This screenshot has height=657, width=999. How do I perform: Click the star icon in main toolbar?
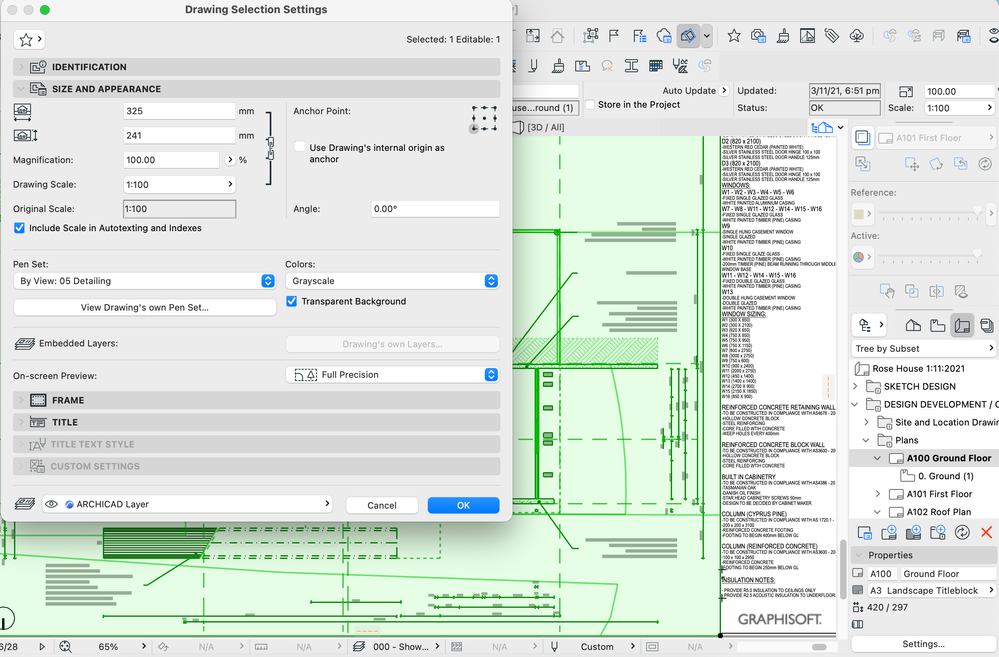tap(734, 36)
